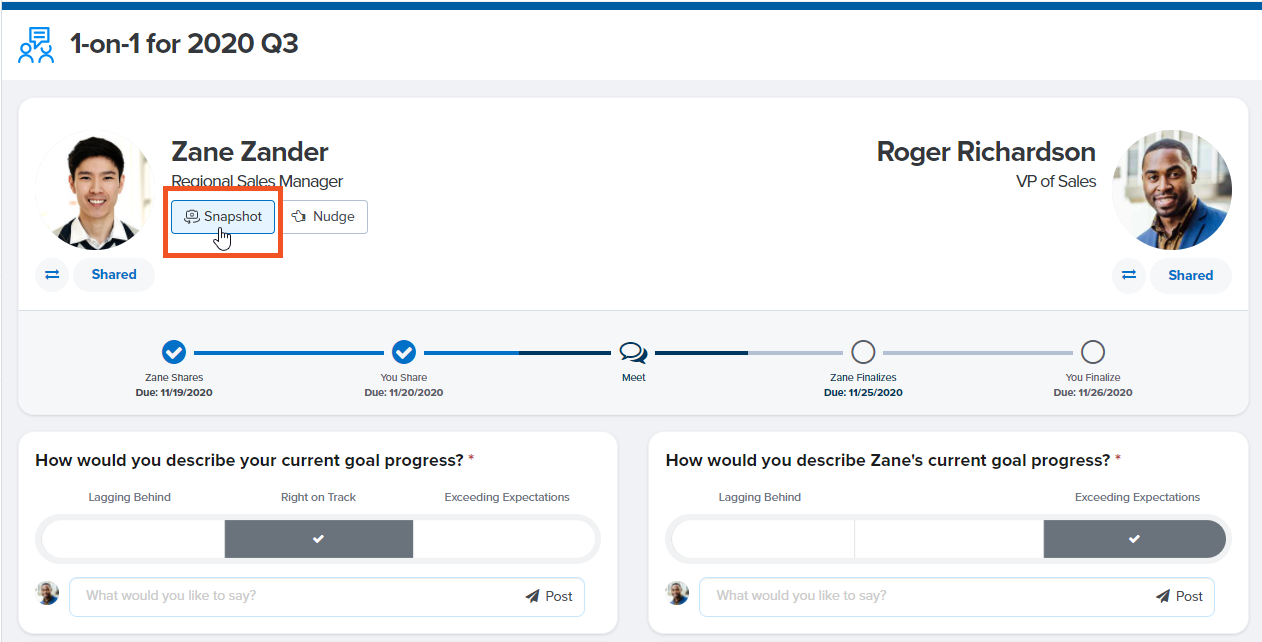Open Zane Zander's profile photo
Image resolution: width=1262 pixels, height=642 pixels.
point(95,192)
